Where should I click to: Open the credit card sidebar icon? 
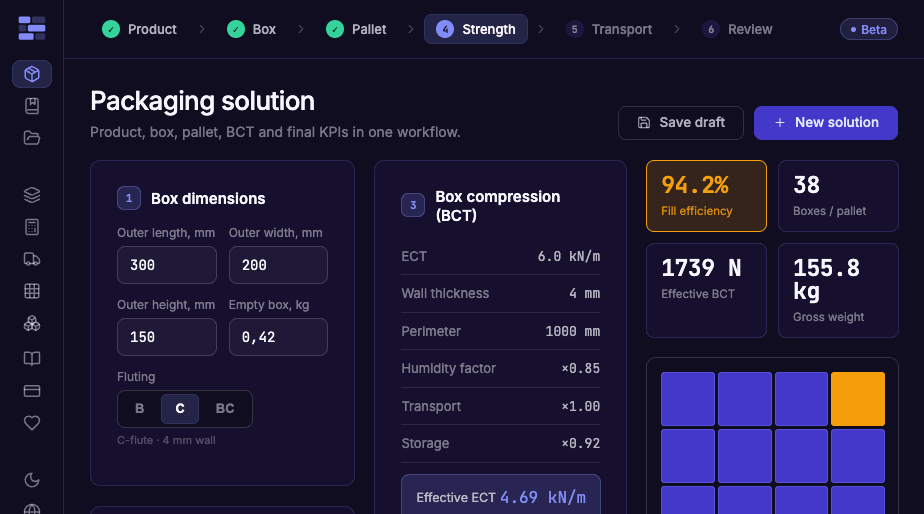pos(32,391)
